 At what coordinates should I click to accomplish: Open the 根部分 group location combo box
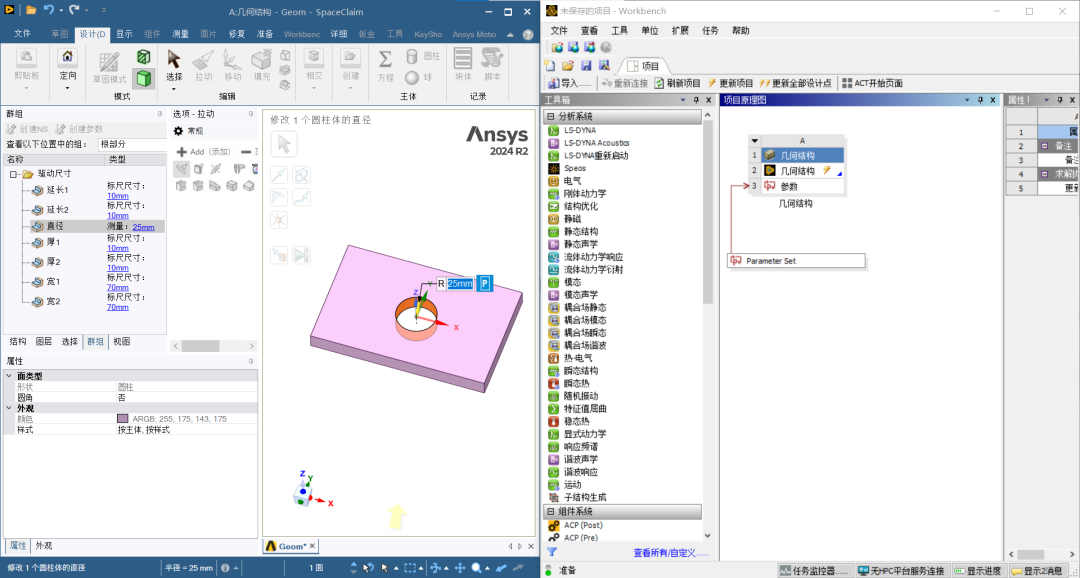point(132,144)
